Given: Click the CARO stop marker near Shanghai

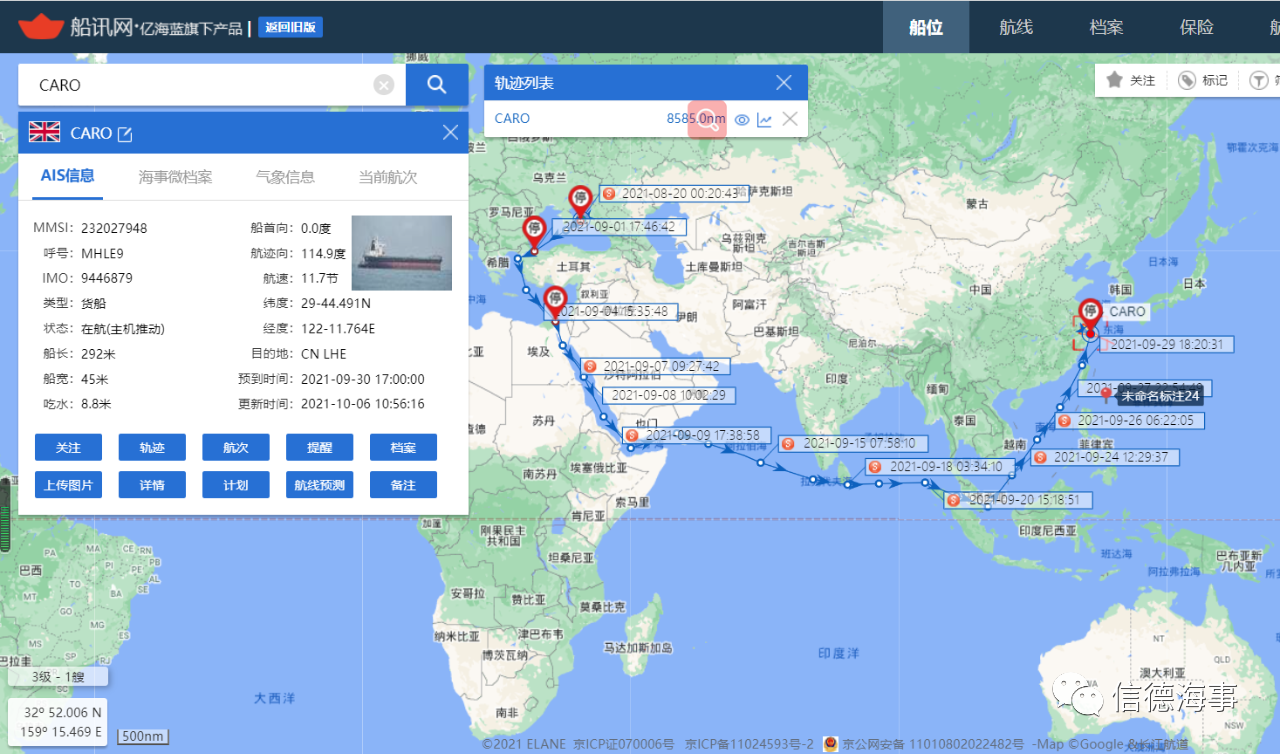Looking at the screenshot, I should coord(1090,314).
